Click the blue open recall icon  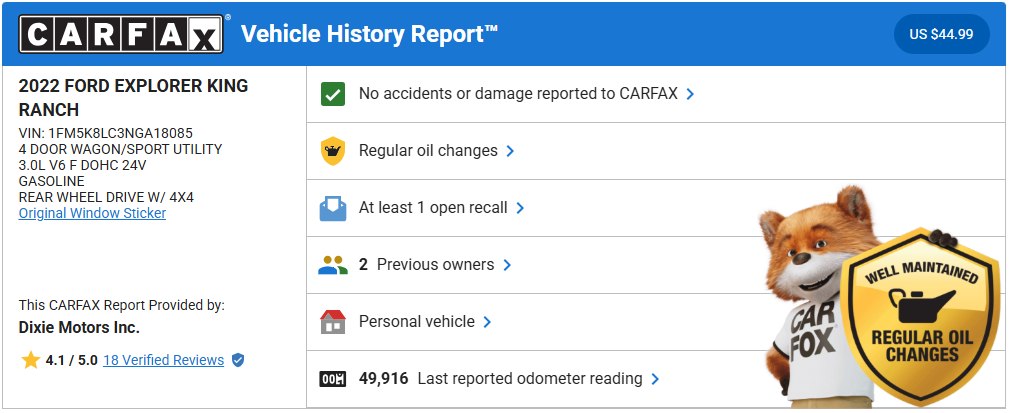(x=332, y=208)
